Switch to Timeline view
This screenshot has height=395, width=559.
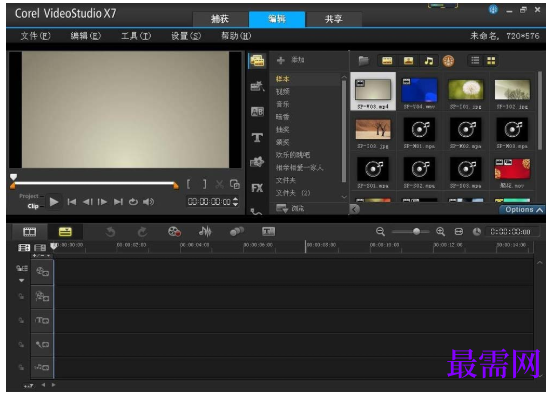pos(65,232)
